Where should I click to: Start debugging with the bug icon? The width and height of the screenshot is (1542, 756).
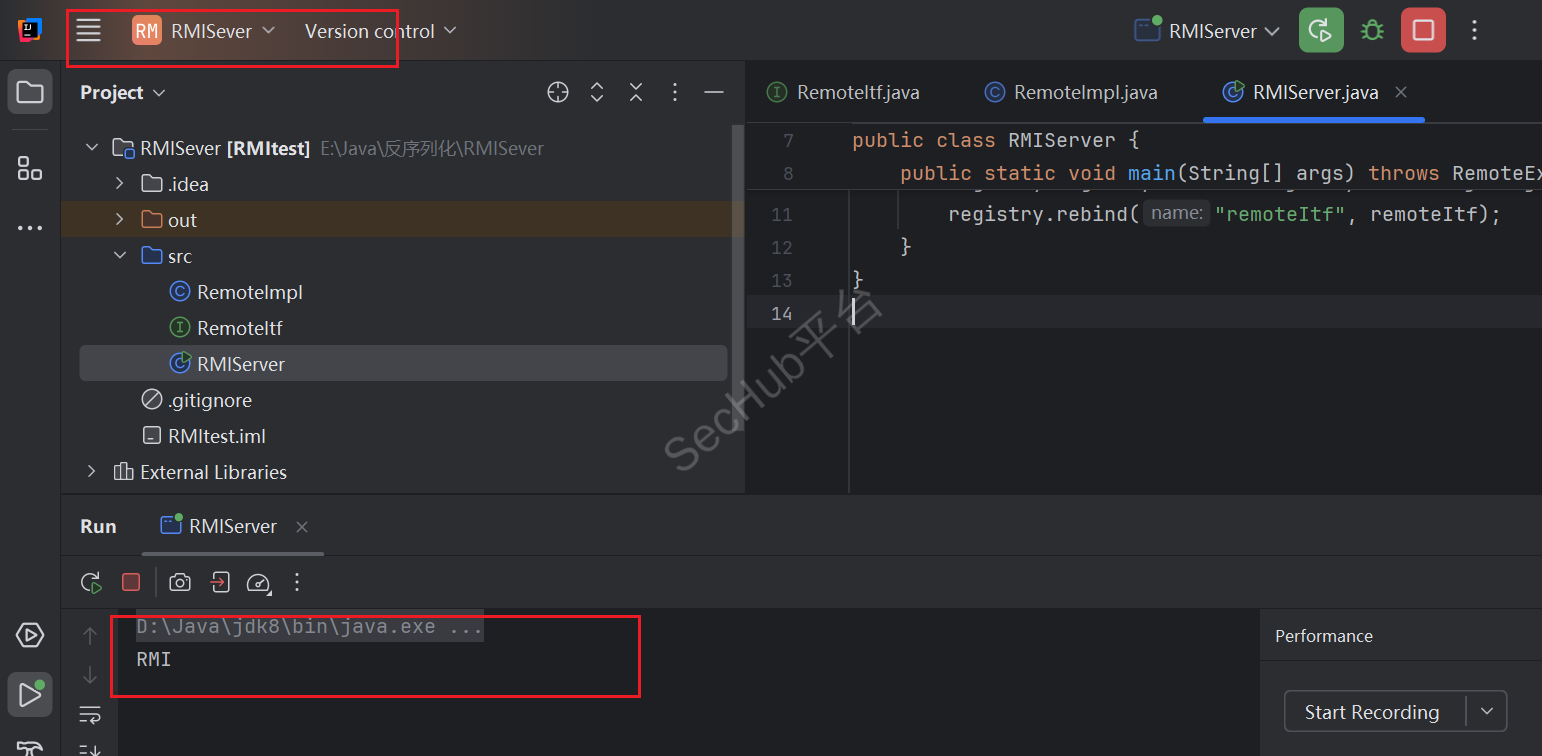pyautogui.click(x=1372, y=31)
